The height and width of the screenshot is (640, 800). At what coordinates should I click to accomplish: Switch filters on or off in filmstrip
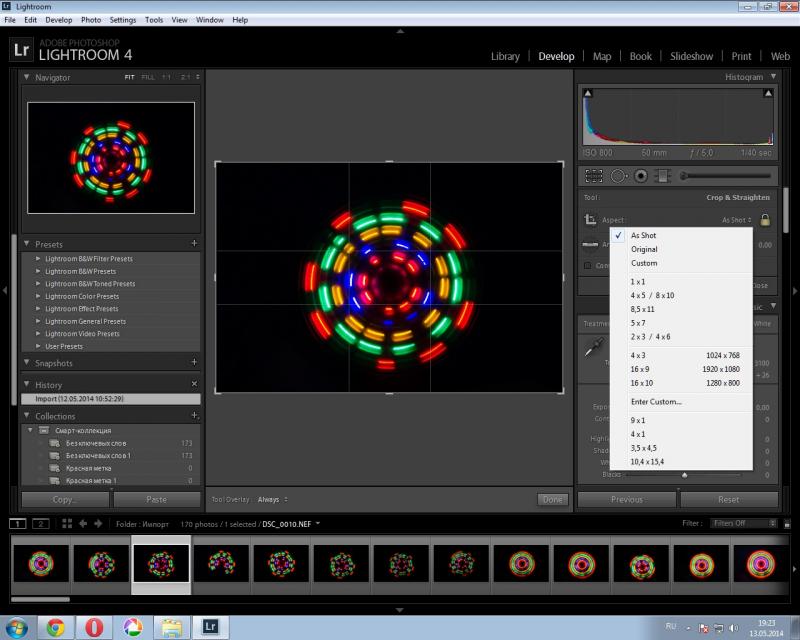(787, 524)
